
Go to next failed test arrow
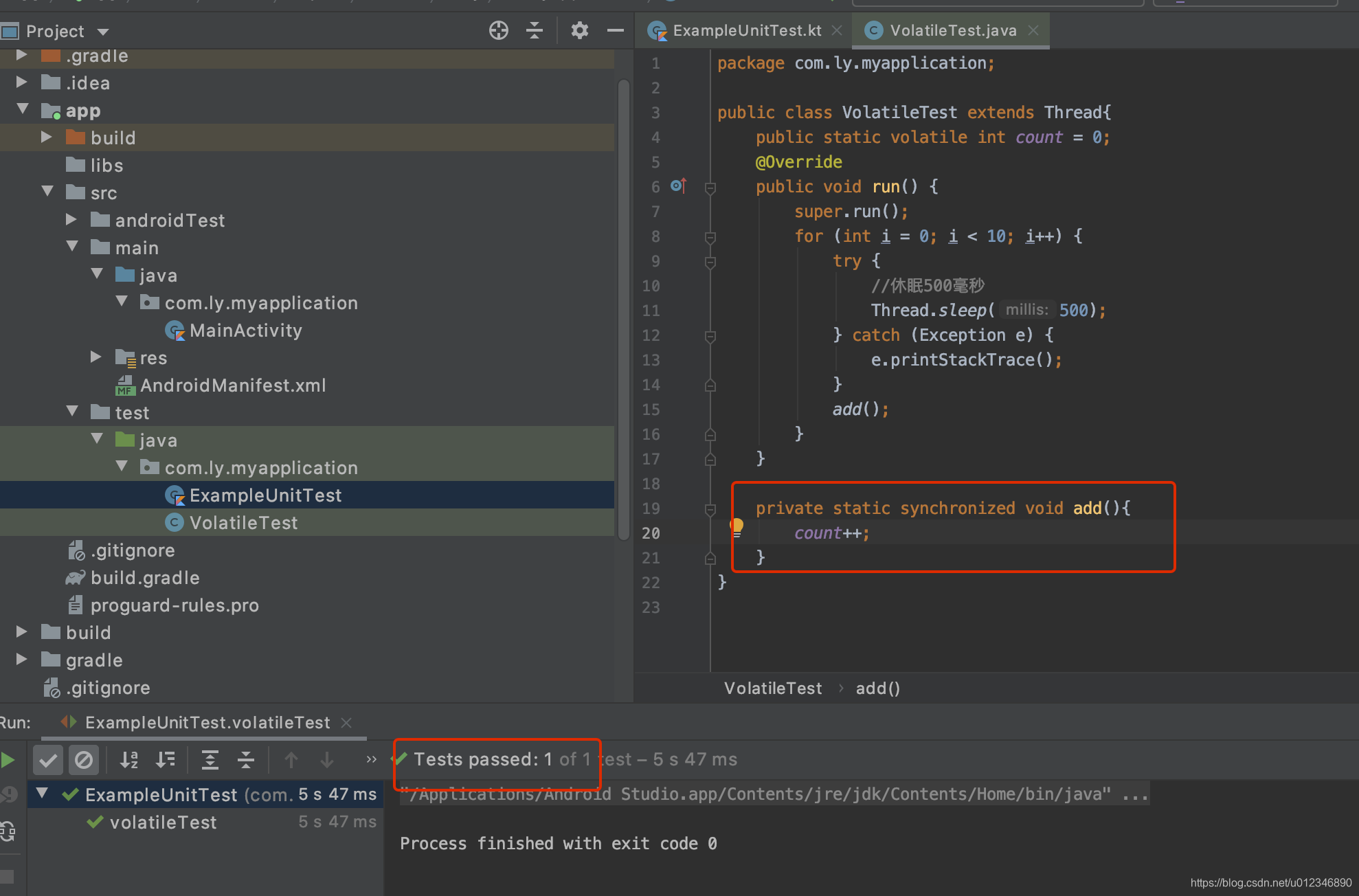(327, 760)
